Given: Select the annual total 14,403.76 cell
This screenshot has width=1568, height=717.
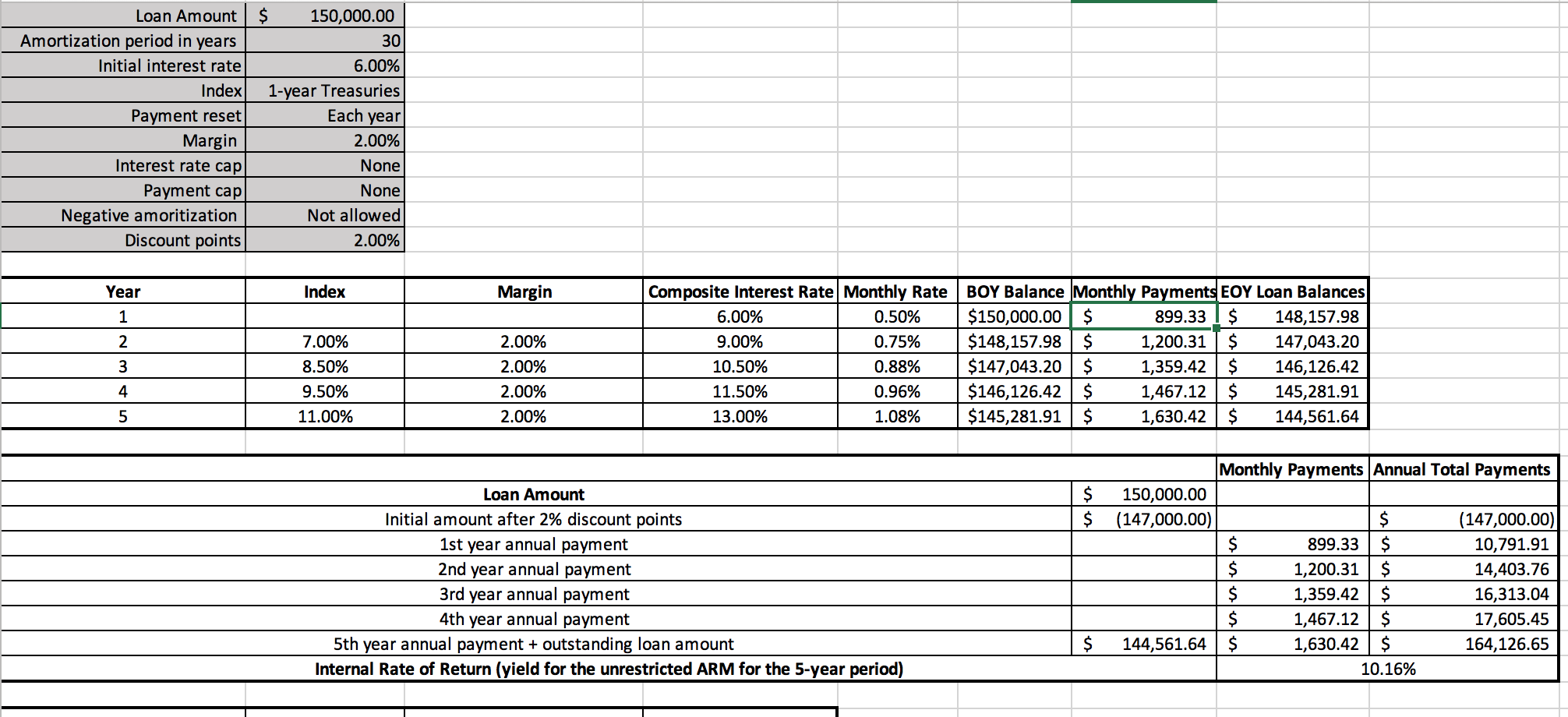Looking at the screenshot, I should [x=1463, y=569].
